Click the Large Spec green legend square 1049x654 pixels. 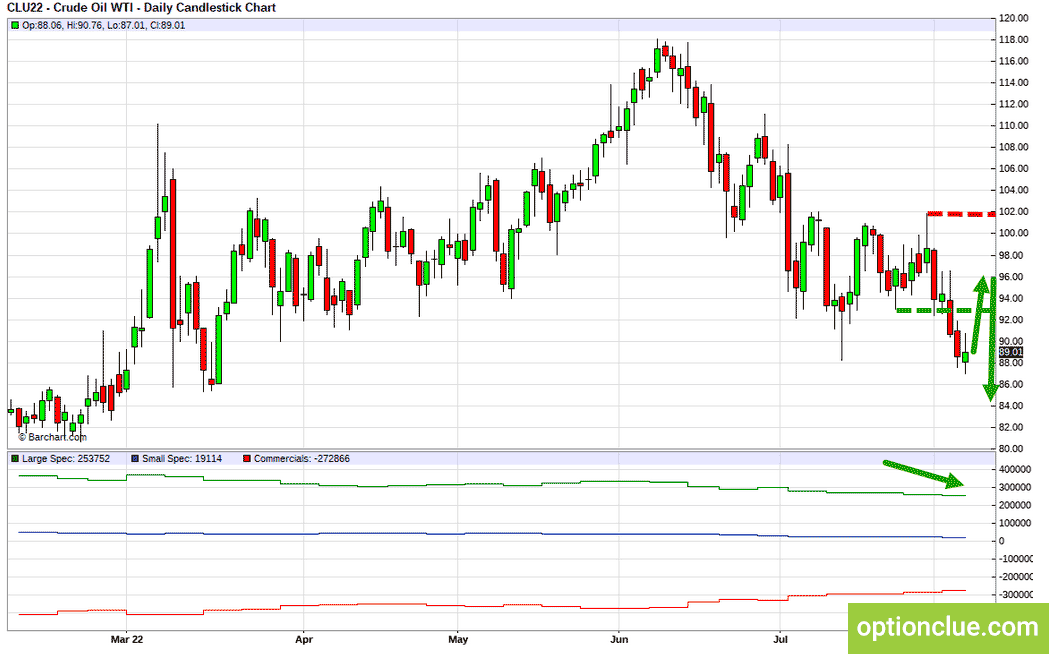(15, 459)
